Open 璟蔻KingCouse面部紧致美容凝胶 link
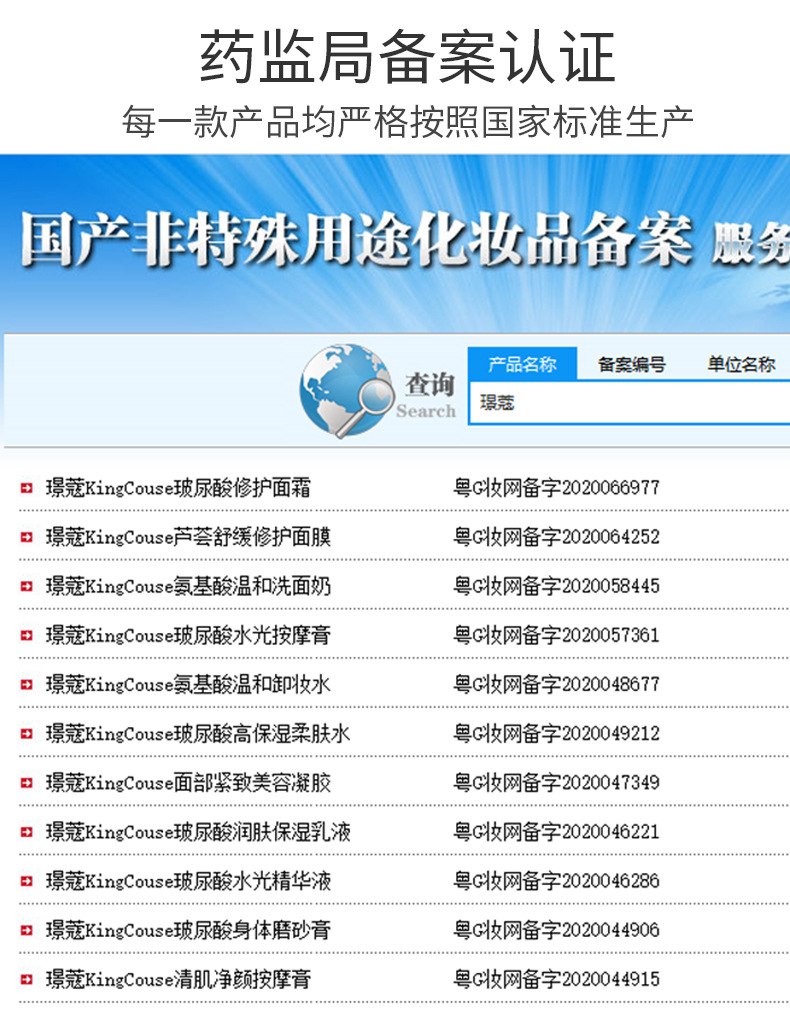The width and height of the screenshot is (790, 1011). [x=188, y=783]
